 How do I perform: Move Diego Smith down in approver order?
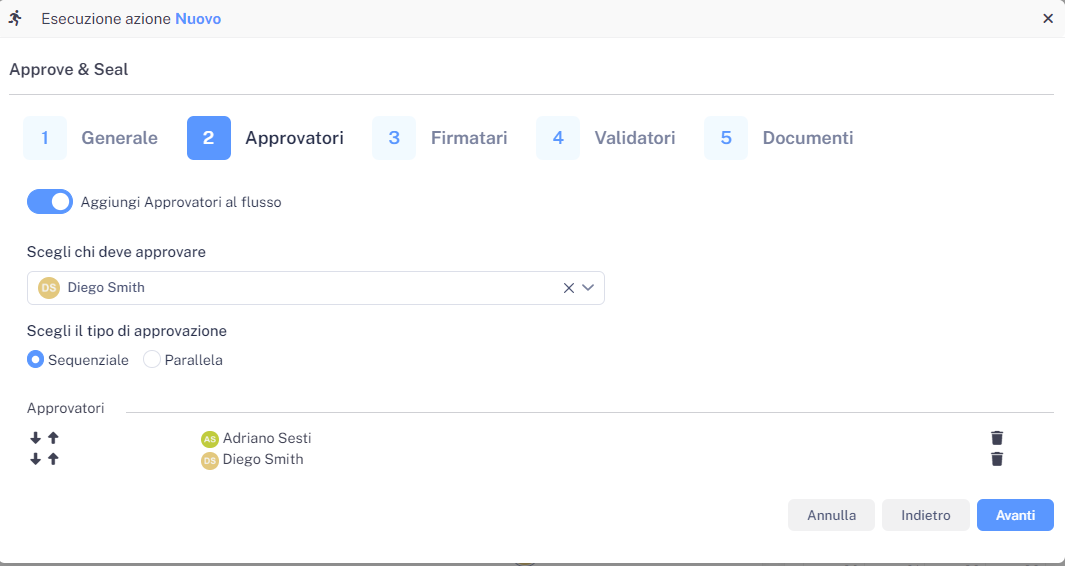coord(36,459)
